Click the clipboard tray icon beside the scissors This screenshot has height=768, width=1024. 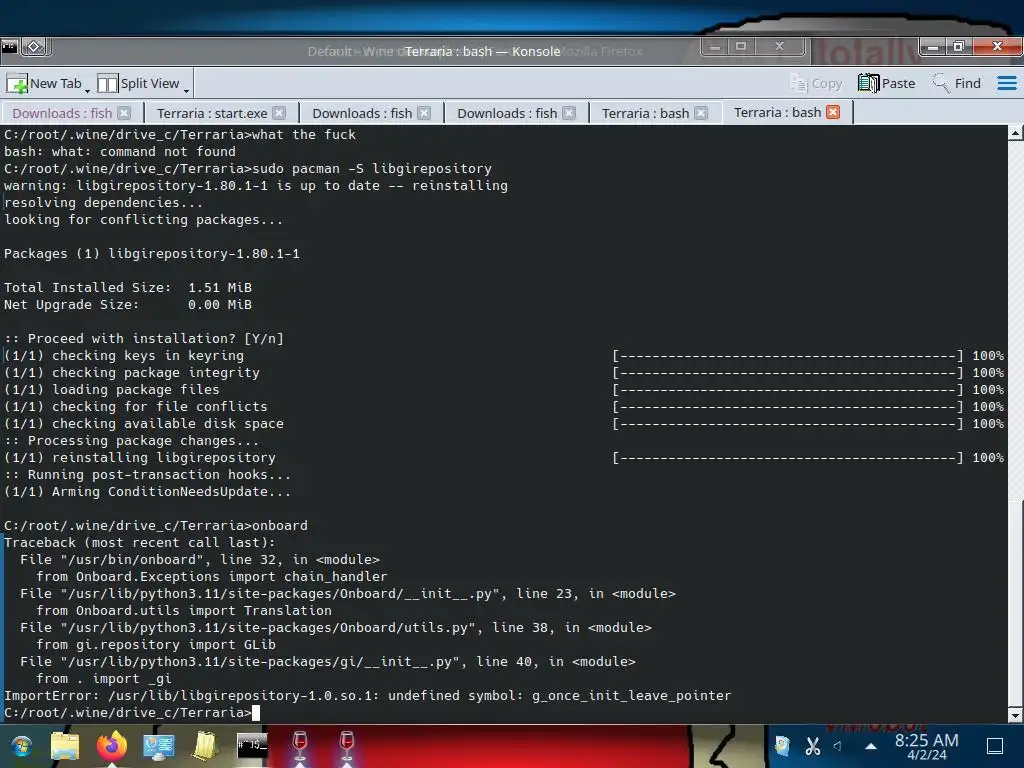(x=782, y=745)
